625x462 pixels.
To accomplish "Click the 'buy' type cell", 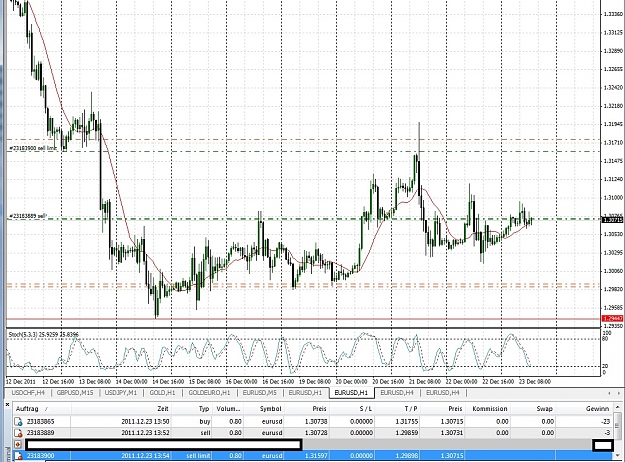I will click(204, 421).
